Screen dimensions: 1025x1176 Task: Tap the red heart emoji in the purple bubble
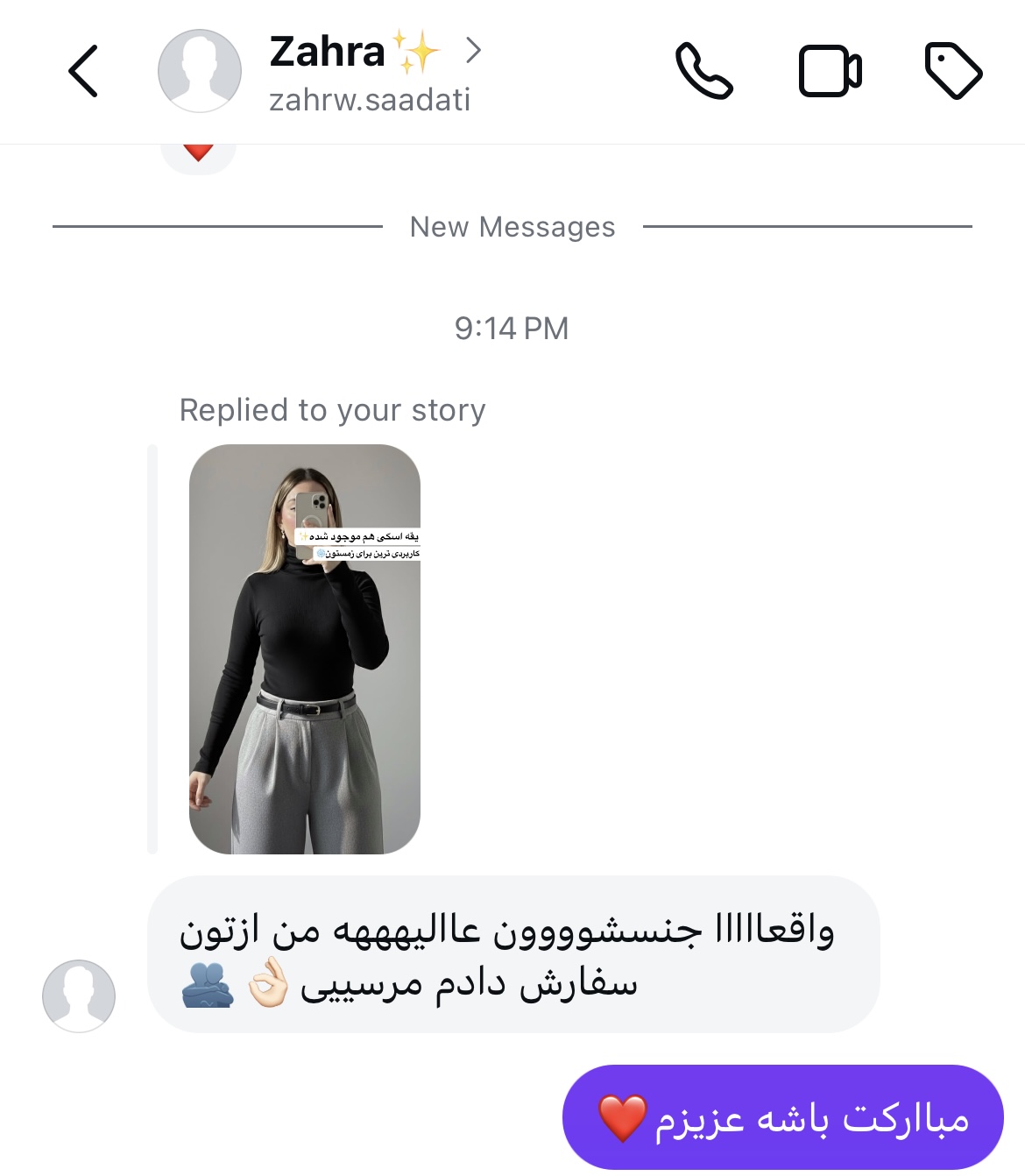[623, 1118]
